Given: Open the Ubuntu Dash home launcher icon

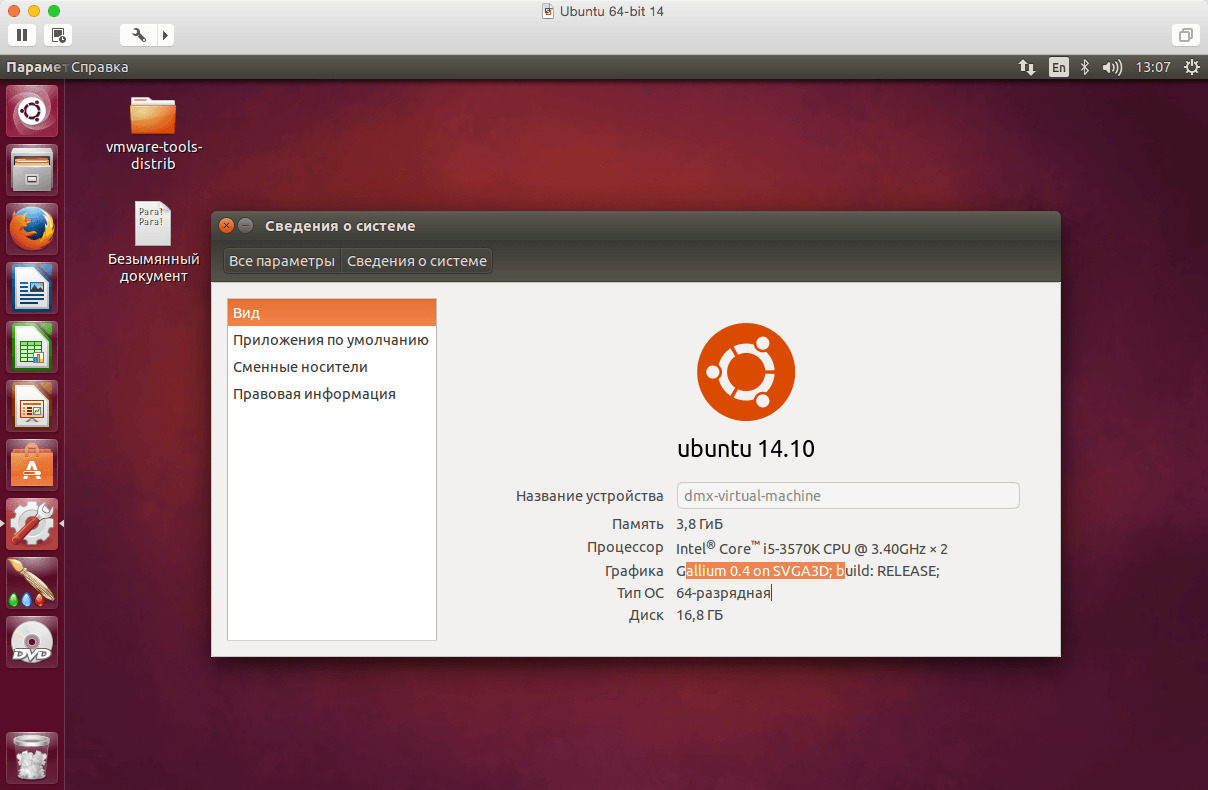Looking at the screenshot, I should click(x=33, y=111).
